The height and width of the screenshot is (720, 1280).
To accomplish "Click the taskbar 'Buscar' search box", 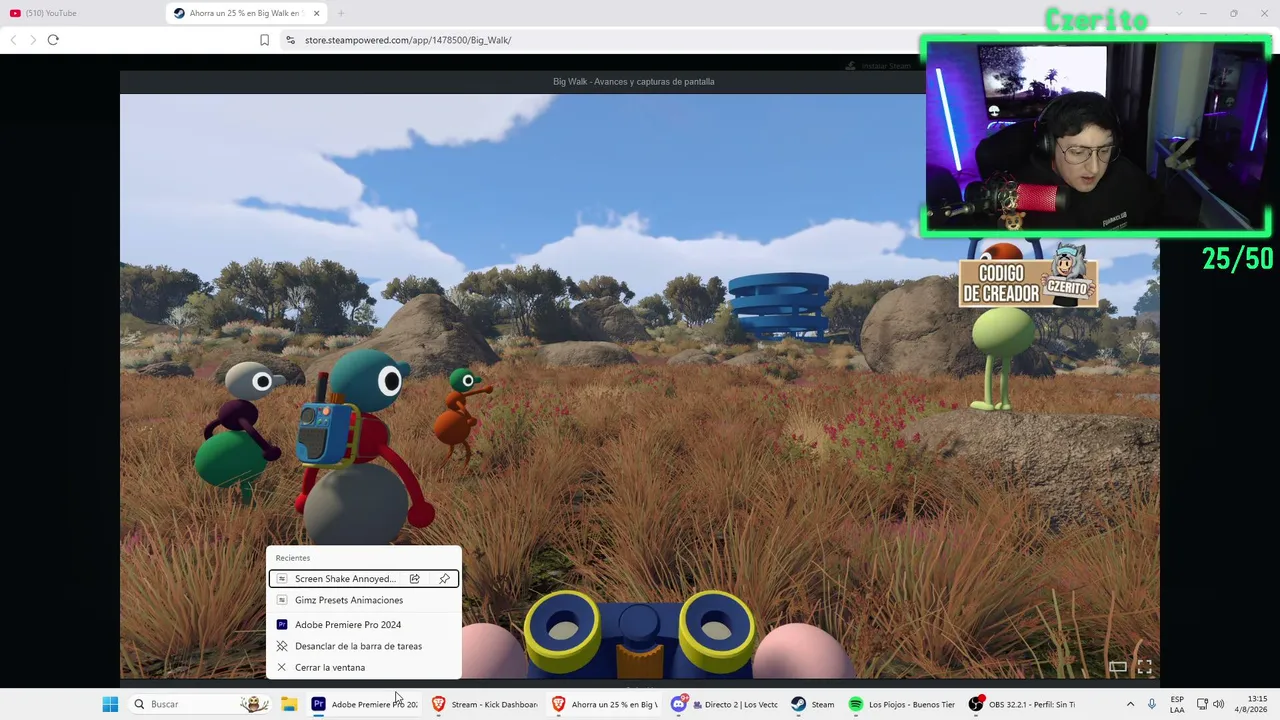I will click(x=199, y=704).
